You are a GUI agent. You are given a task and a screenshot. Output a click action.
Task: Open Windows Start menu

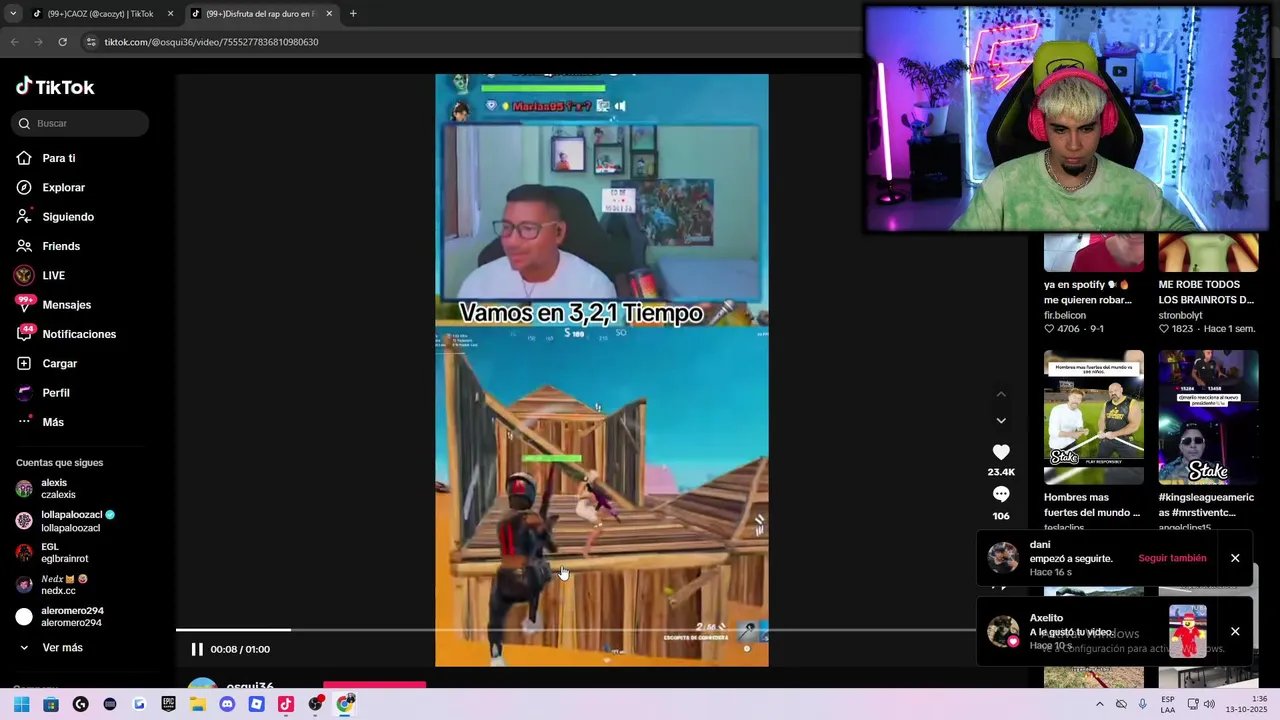(x=21, y=704)
